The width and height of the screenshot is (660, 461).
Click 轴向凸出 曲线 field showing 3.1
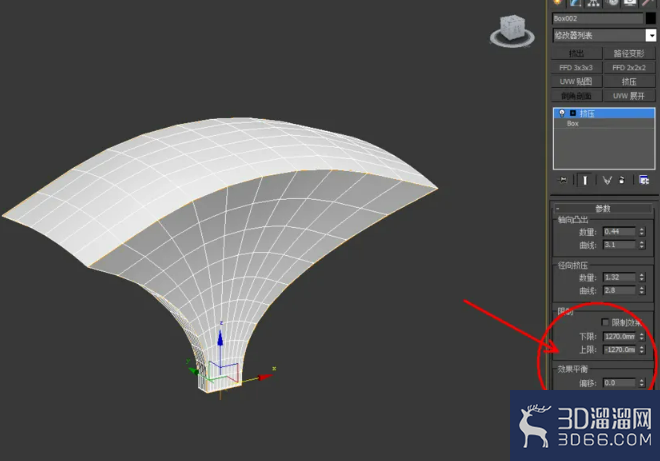pos(620,245)
